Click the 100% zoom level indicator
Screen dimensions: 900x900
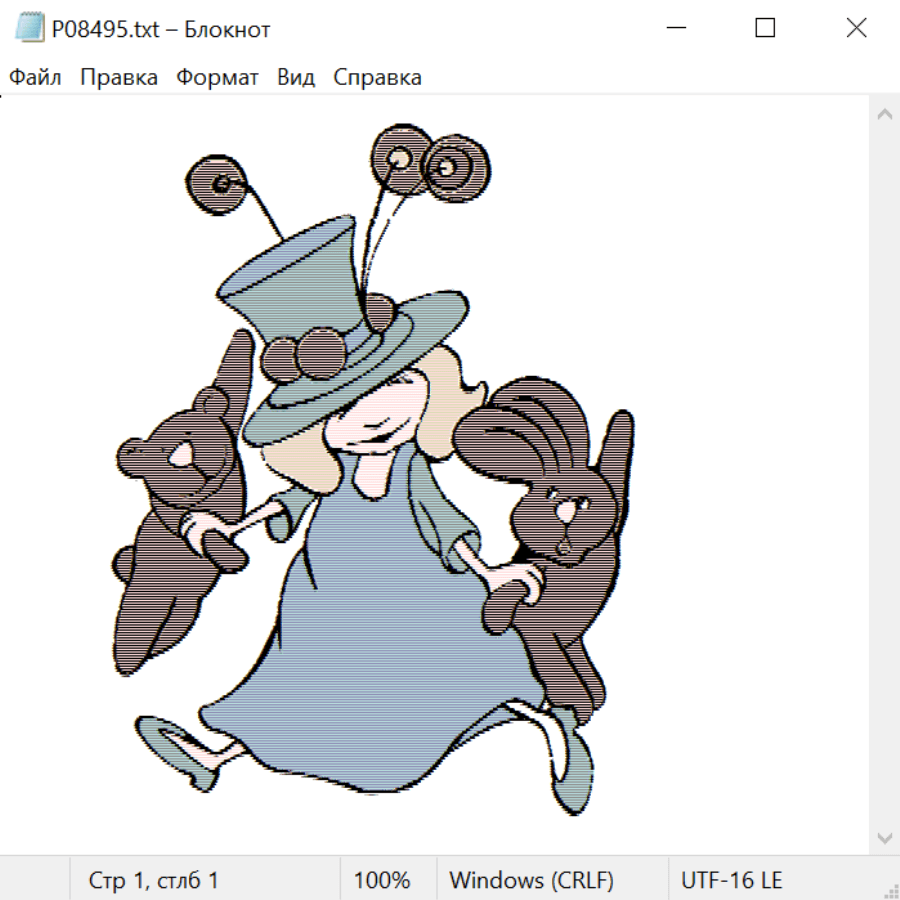382,880
